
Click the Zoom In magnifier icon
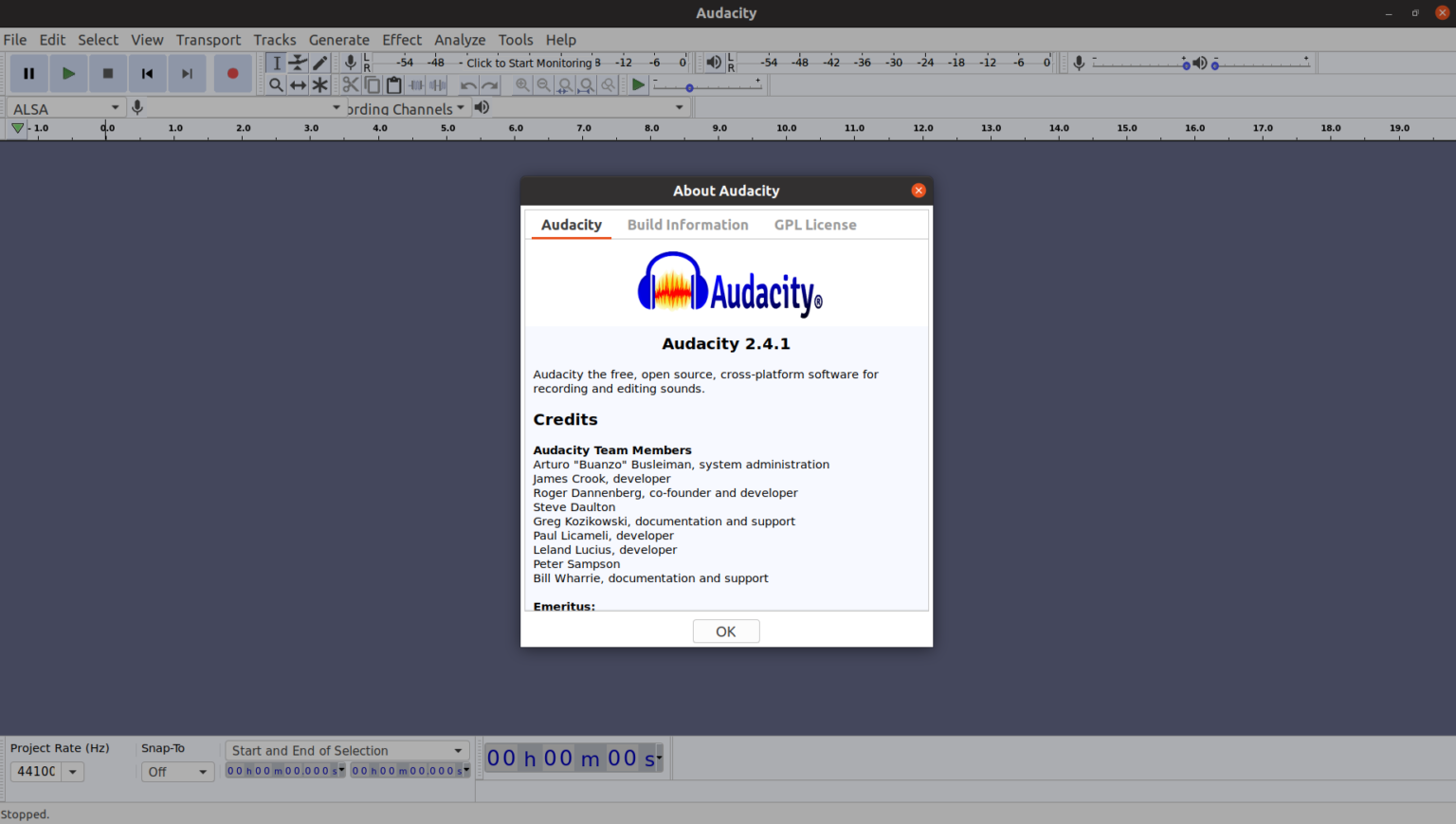coord(522,84)
